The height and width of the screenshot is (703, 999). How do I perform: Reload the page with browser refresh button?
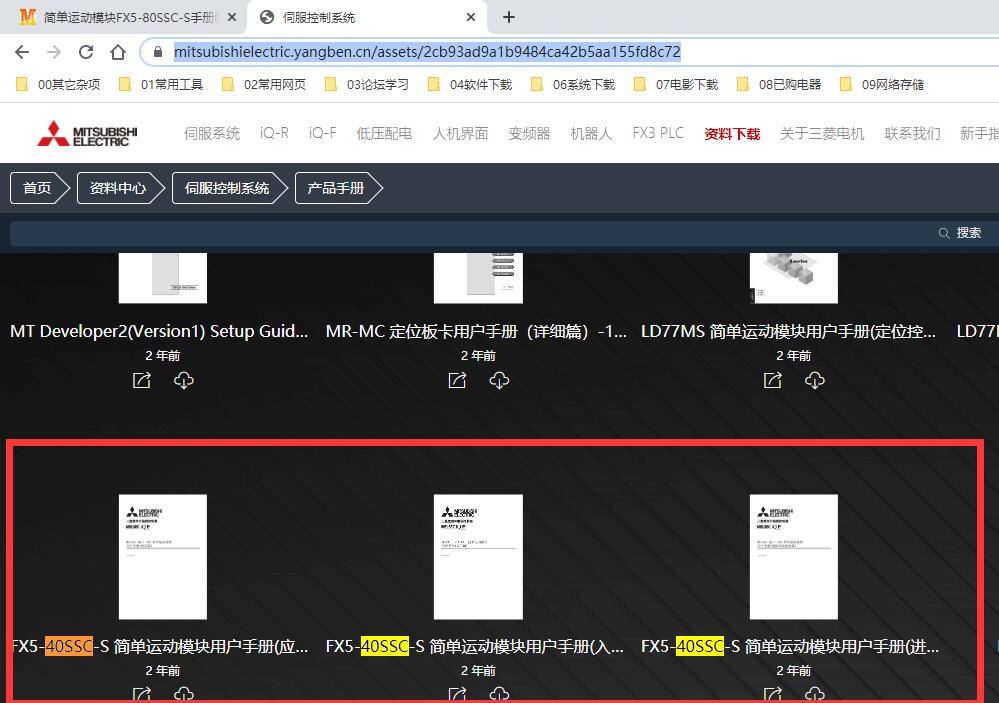[x=86, y=52]
